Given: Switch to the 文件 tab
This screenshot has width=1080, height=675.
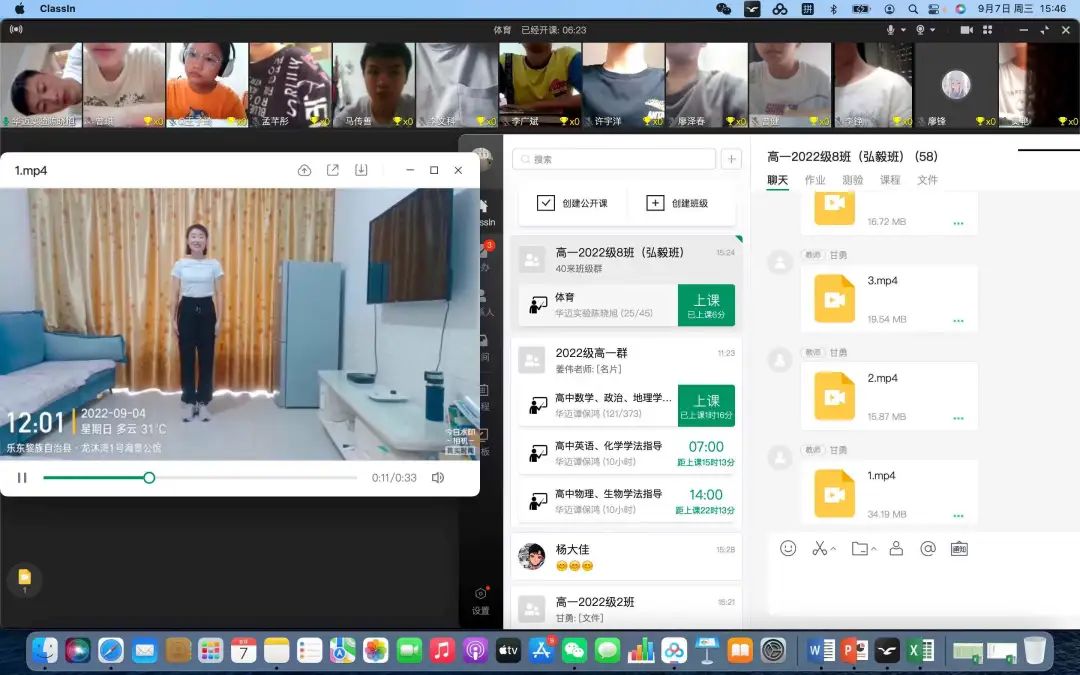Looking at the screenshot, I should point(927,180).
